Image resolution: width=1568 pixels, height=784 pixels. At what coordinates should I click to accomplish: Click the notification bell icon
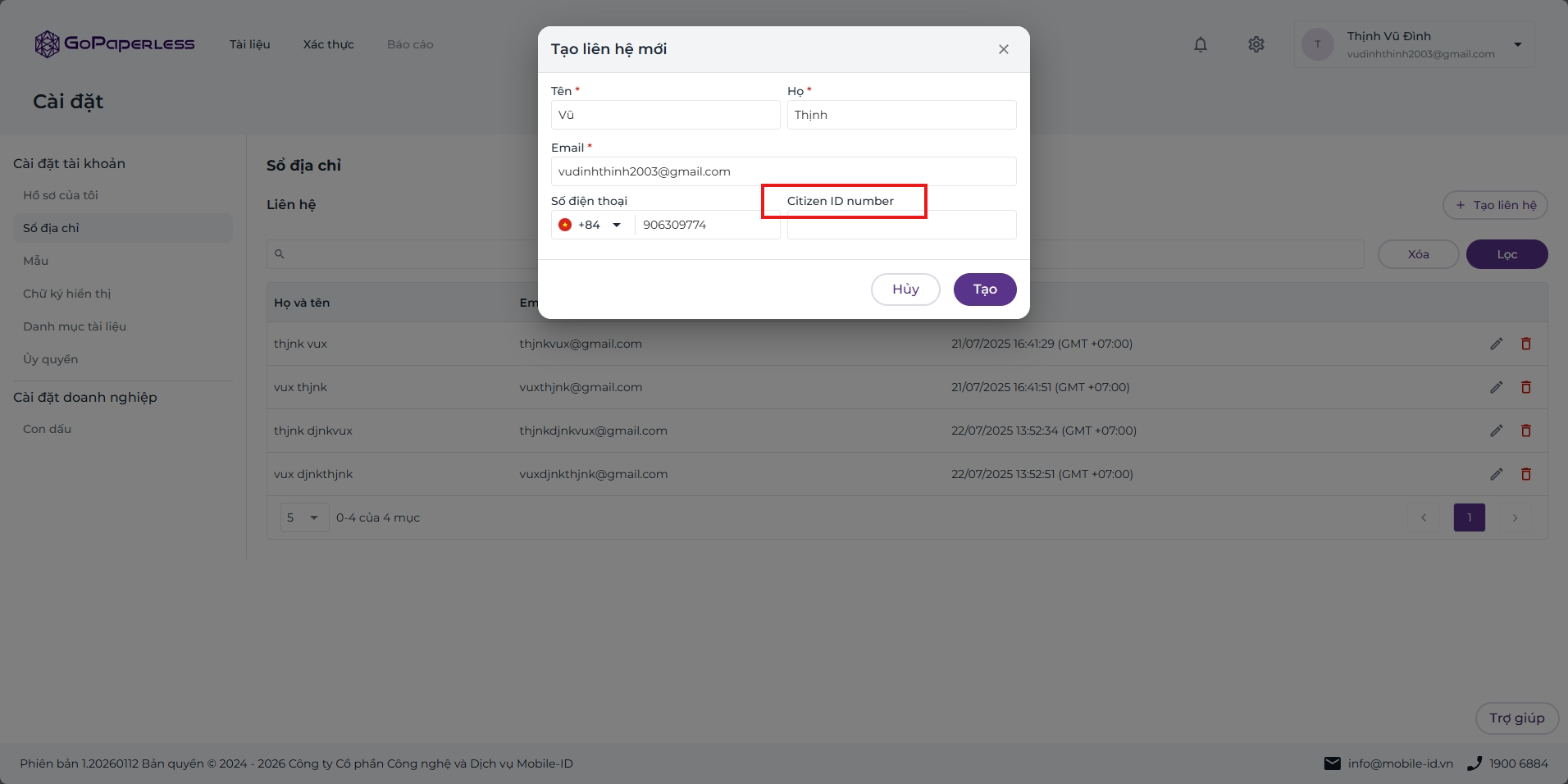point(1201,44)
